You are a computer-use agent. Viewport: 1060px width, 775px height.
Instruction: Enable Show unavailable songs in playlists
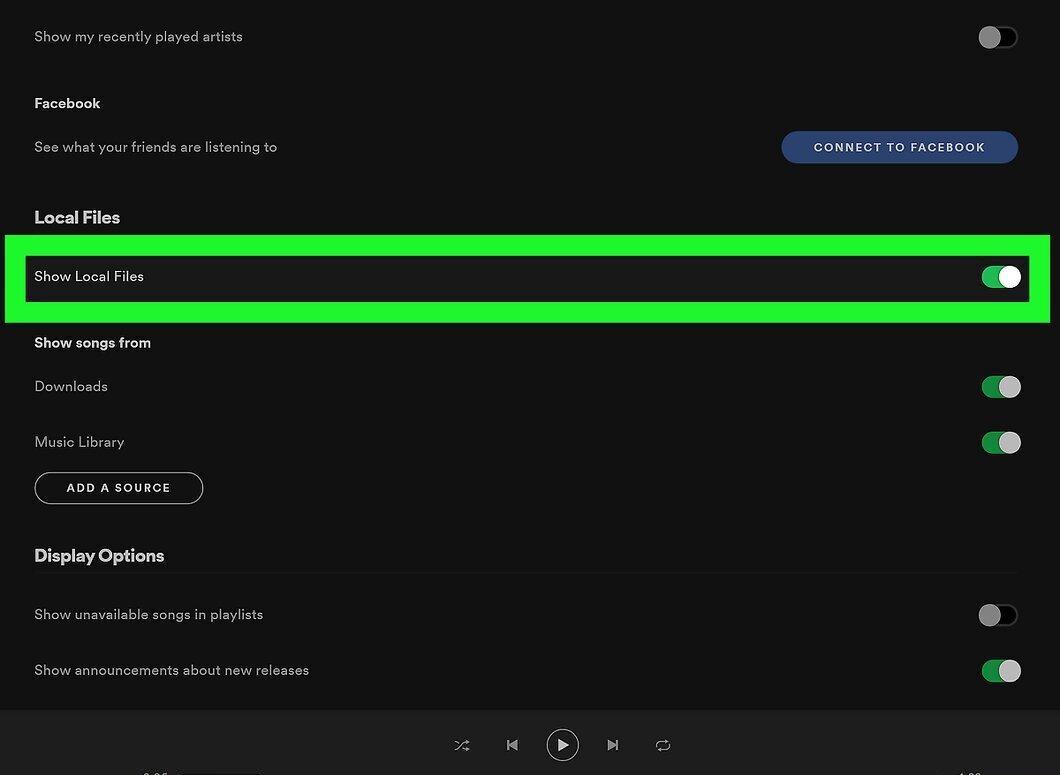pos(998,615)
